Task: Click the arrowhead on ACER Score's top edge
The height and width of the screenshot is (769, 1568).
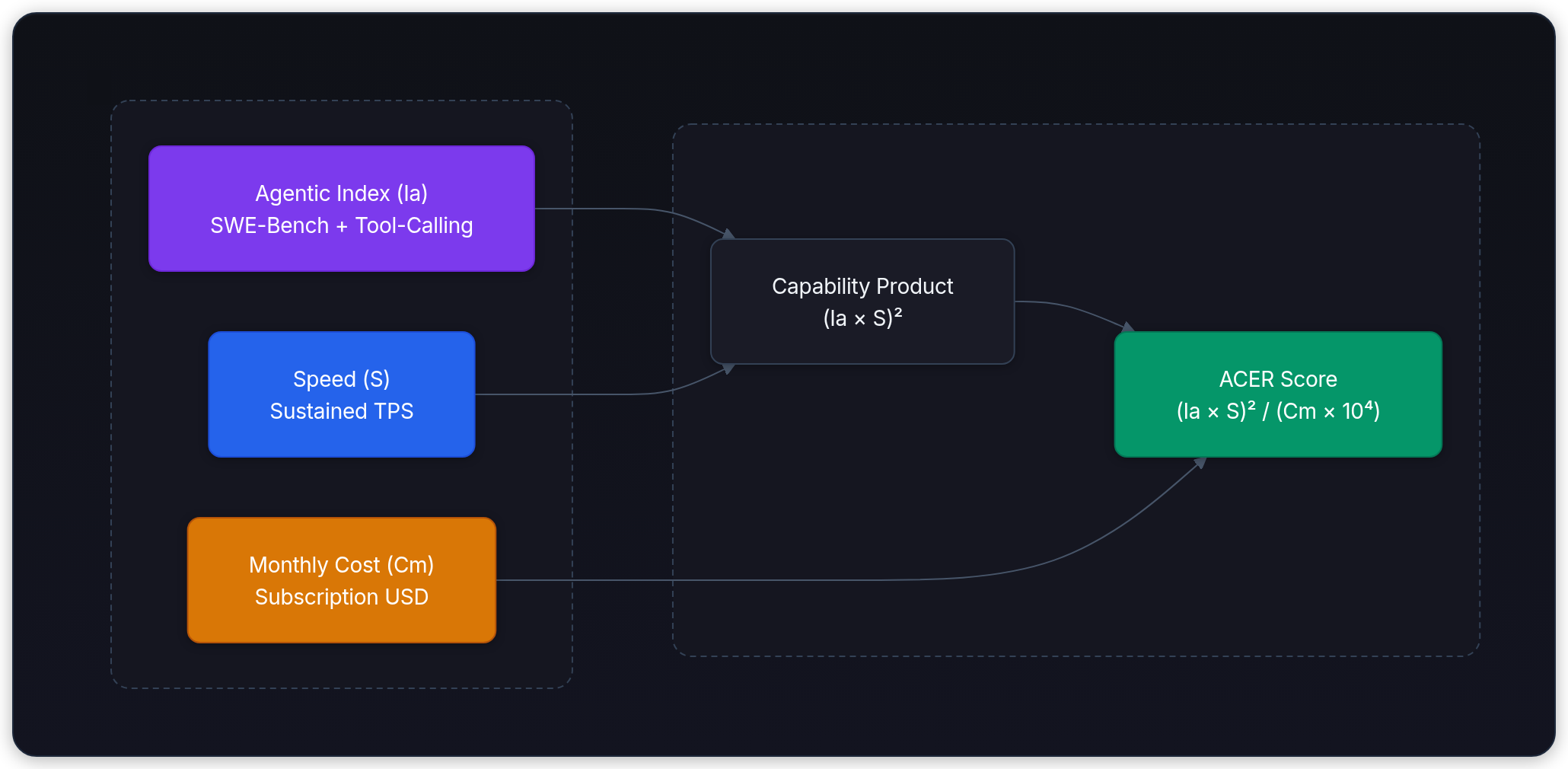Action: pos(1128,327)
